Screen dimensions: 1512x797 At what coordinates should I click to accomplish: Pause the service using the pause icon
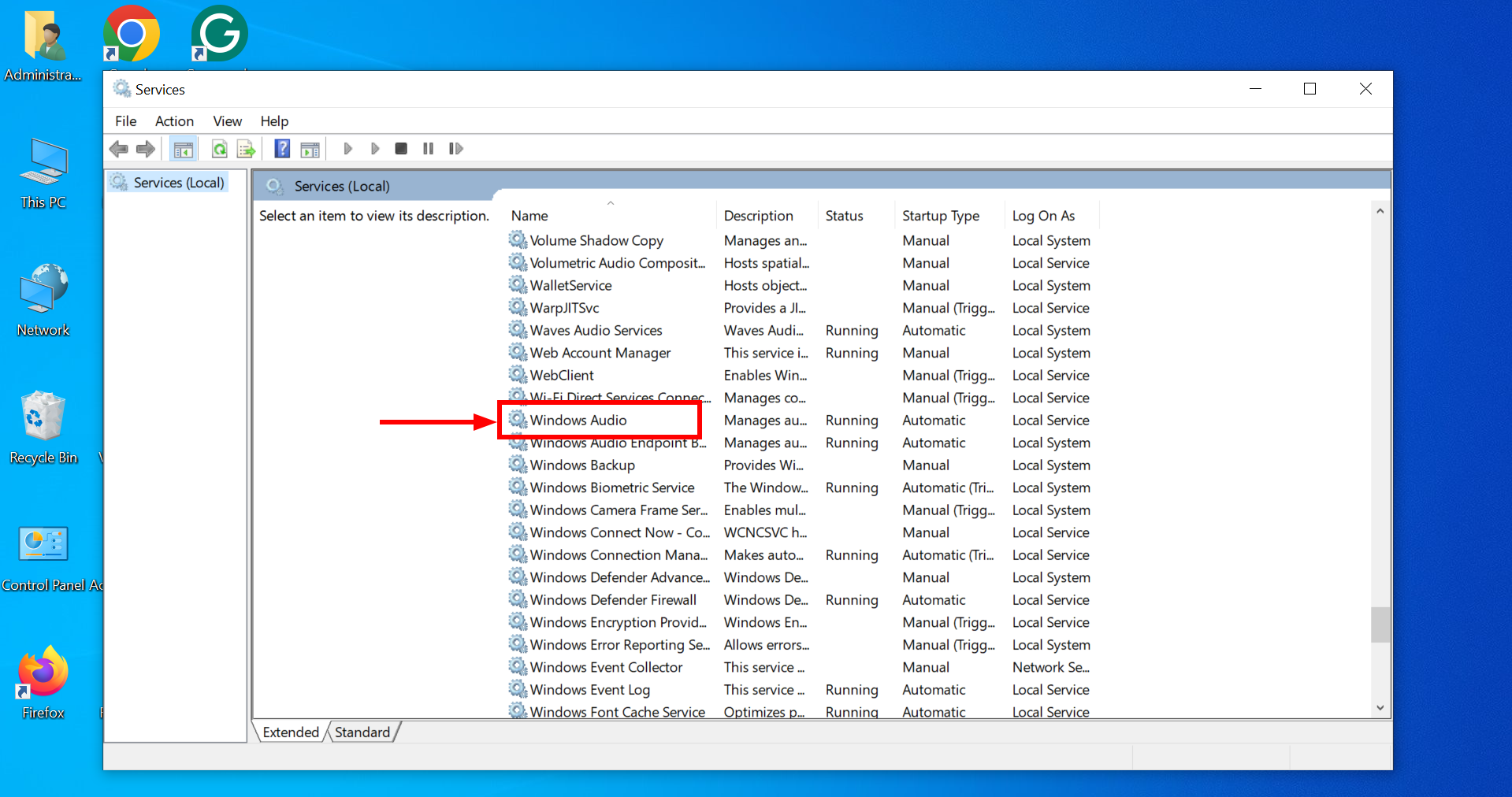(x=428, y=148)
